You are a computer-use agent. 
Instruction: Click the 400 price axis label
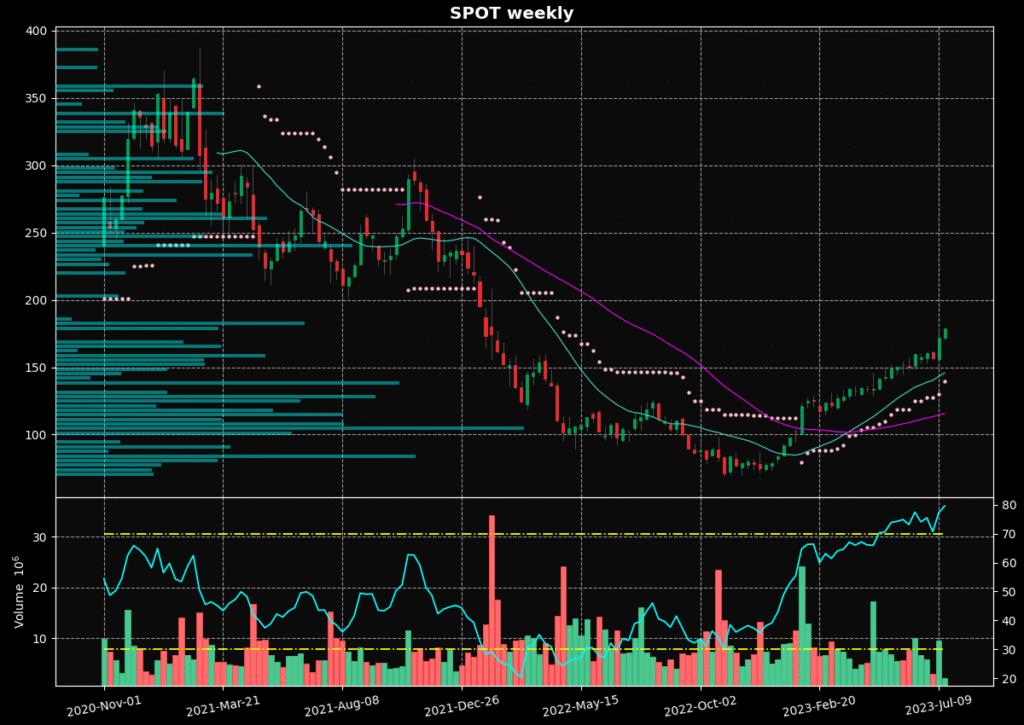[x=37, y=31]
